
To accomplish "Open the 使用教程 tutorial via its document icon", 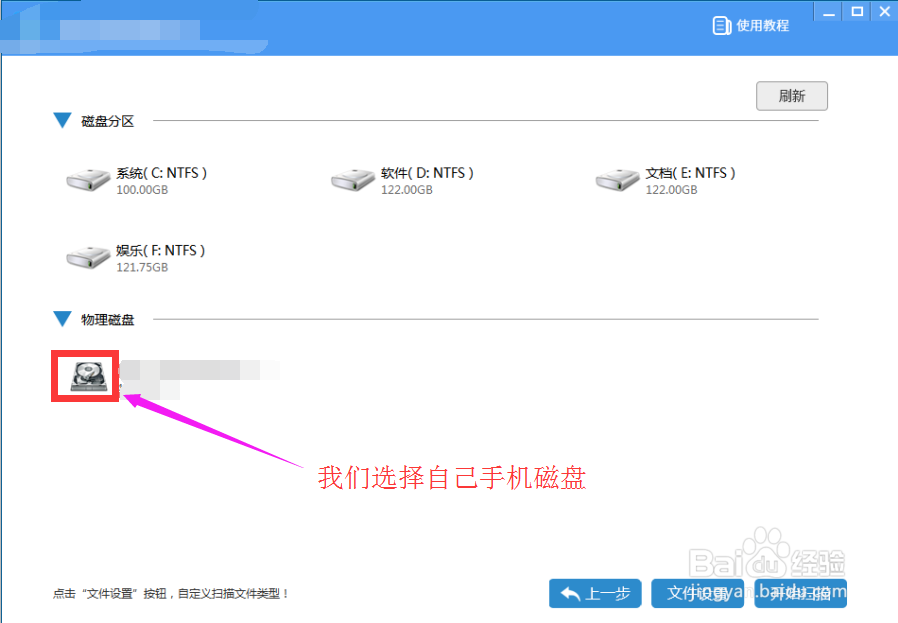I will pyautogui.click(x=723, y=25).
